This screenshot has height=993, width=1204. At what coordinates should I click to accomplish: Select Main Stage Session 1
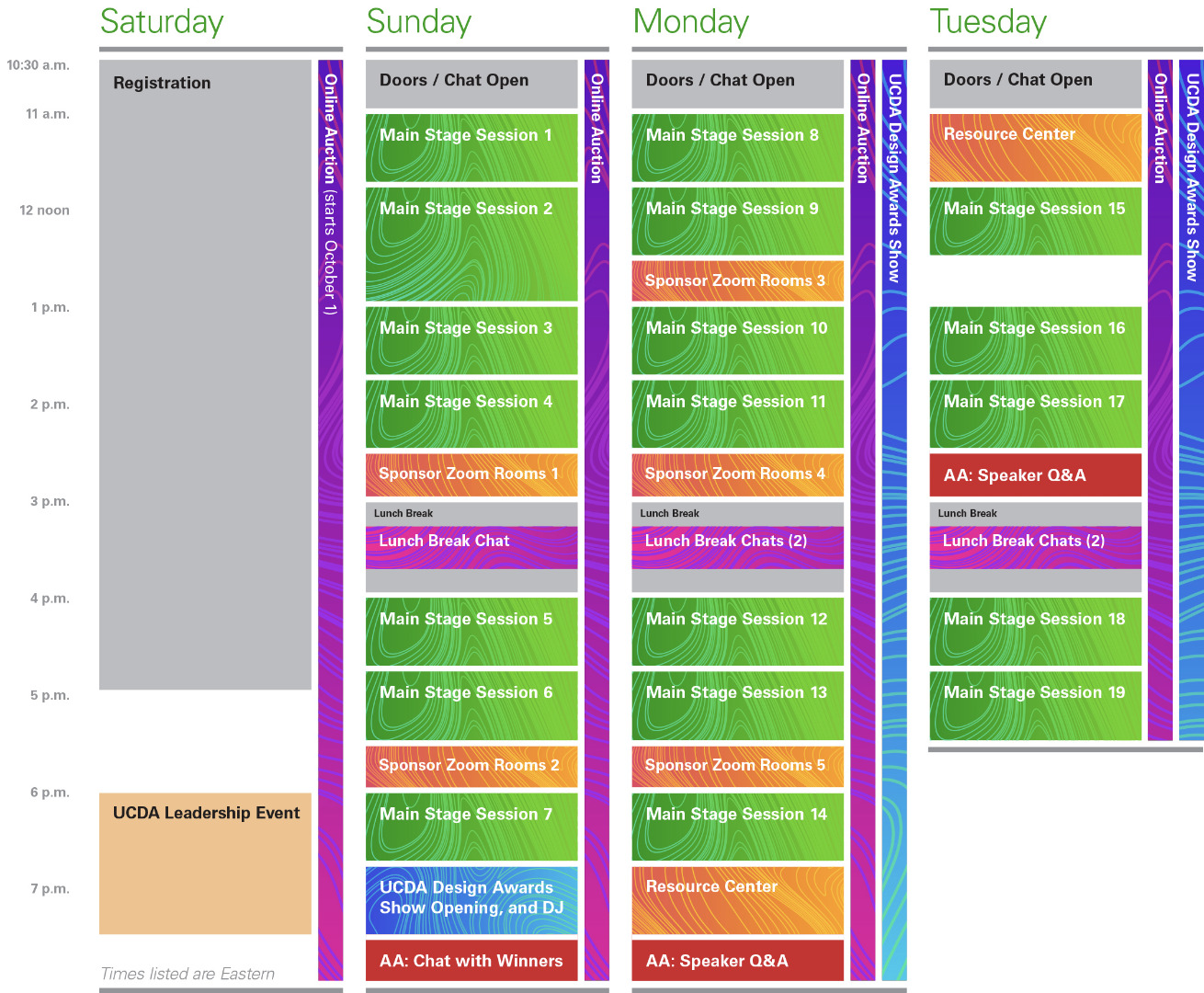(471, 147)
